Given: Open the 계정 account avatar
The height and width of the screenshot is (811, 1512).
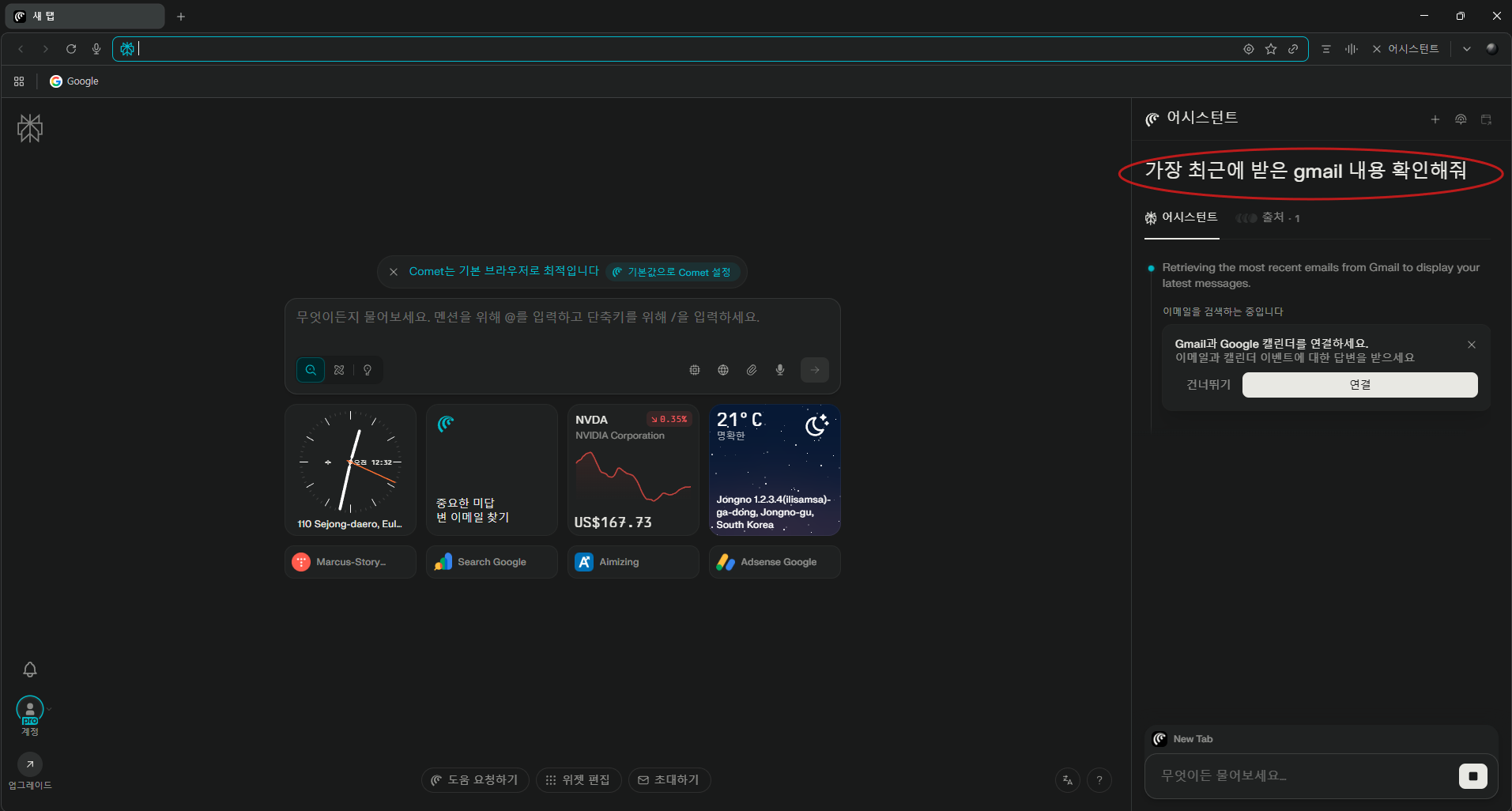Looking at the screenshot, I should pyautogui.click(x=30, y=709).
